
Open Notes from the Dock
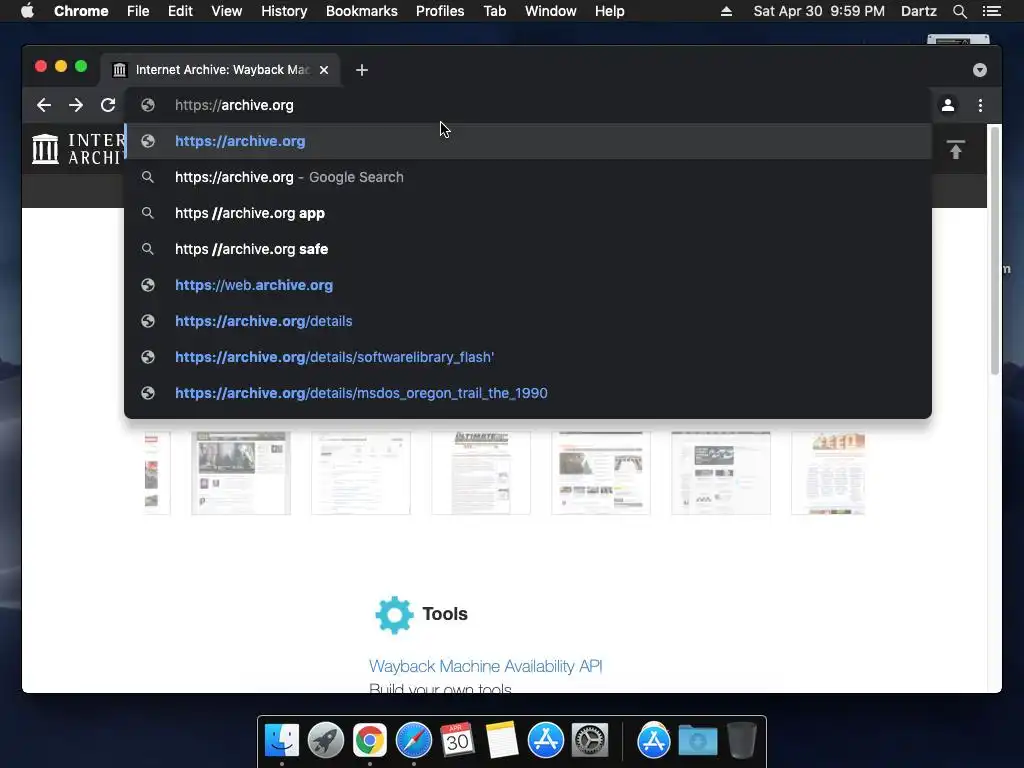502,741
